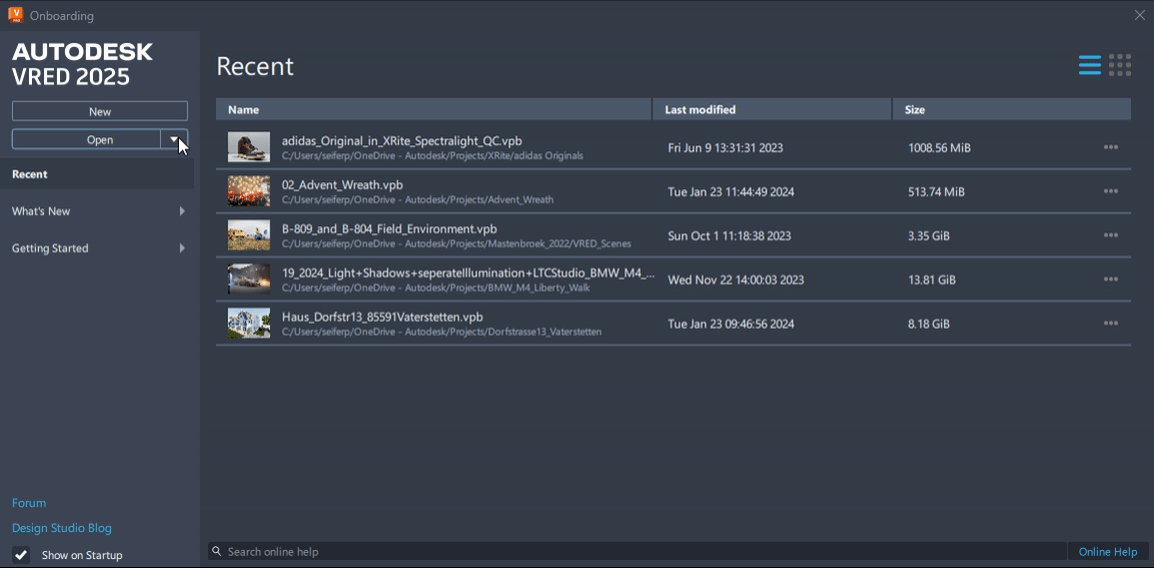1154x568 pixels.
Task: Click the VRED app icon in title bar
Action: [15, 15]
